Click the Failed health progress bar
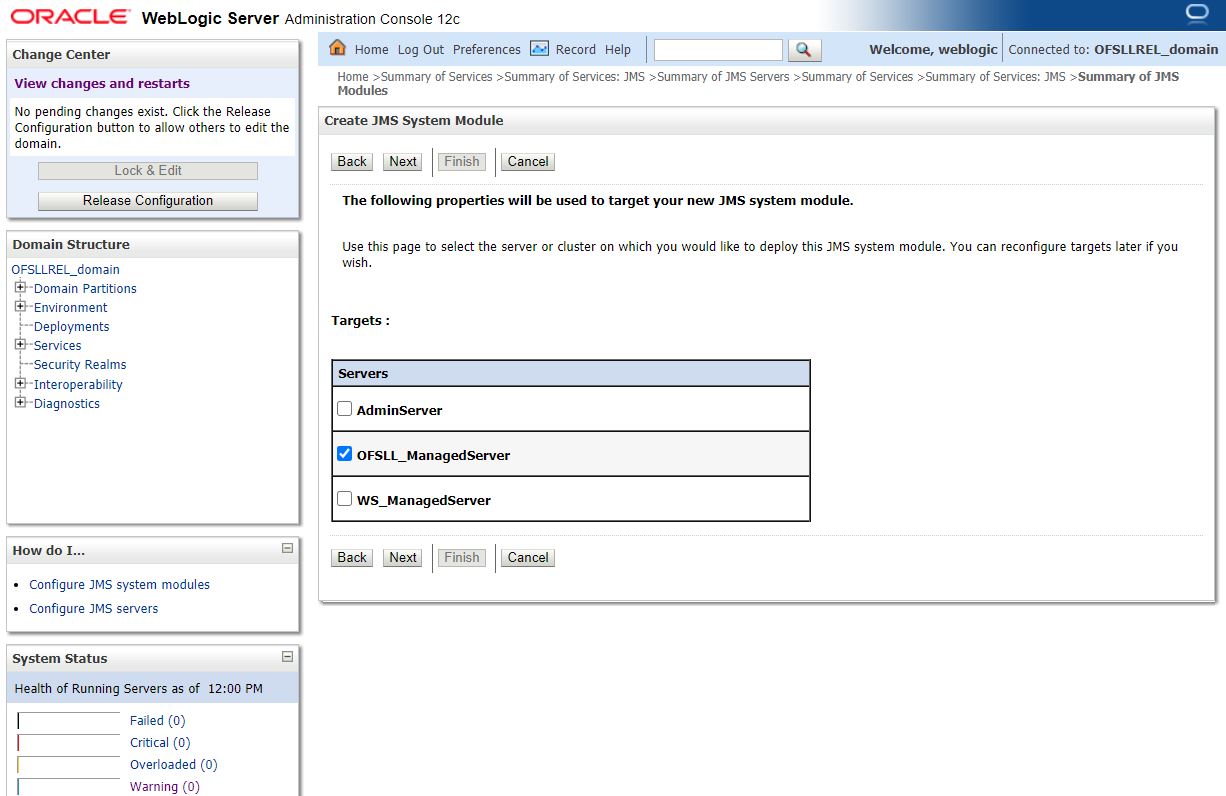The width and height of the screenshot is (1226, 796). [68, 720]
